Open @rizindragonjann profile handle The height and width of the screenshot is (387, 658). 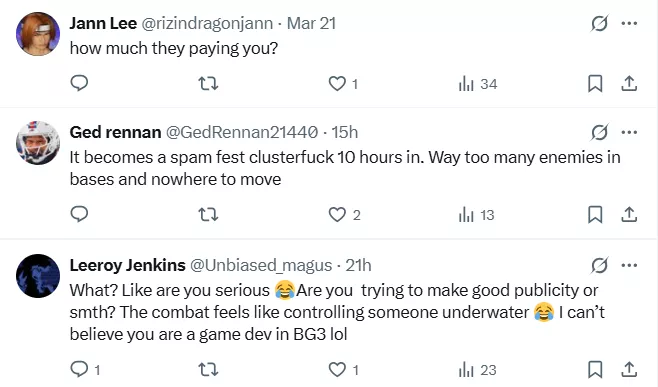207,24
